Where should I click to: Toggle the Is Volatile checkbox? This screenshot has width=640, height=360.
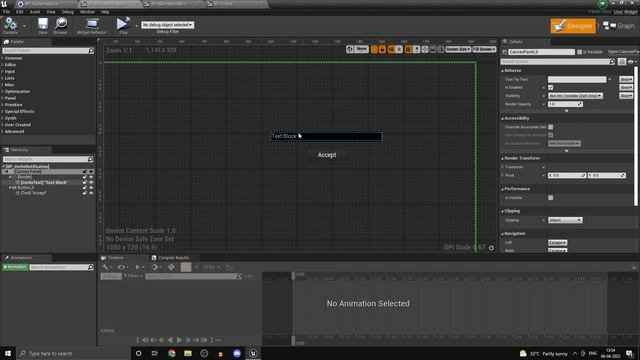[551, 198]
